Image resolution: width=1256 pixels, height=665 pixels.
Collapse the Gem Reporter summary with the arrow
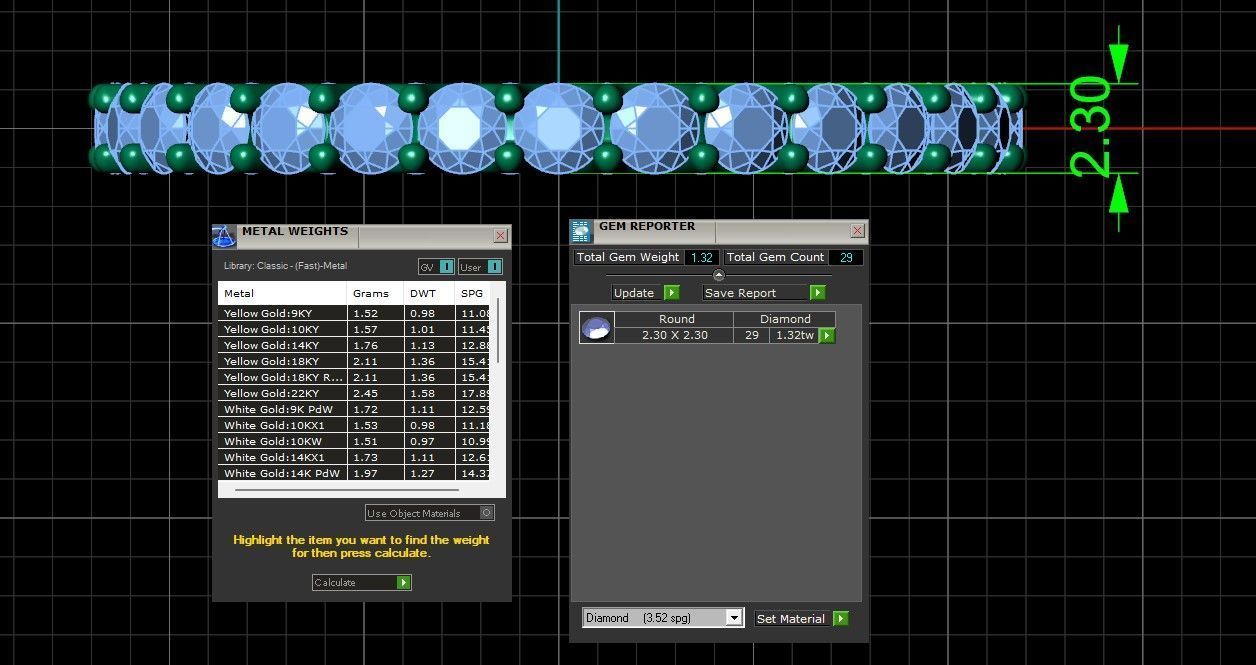tap(718, 275)
